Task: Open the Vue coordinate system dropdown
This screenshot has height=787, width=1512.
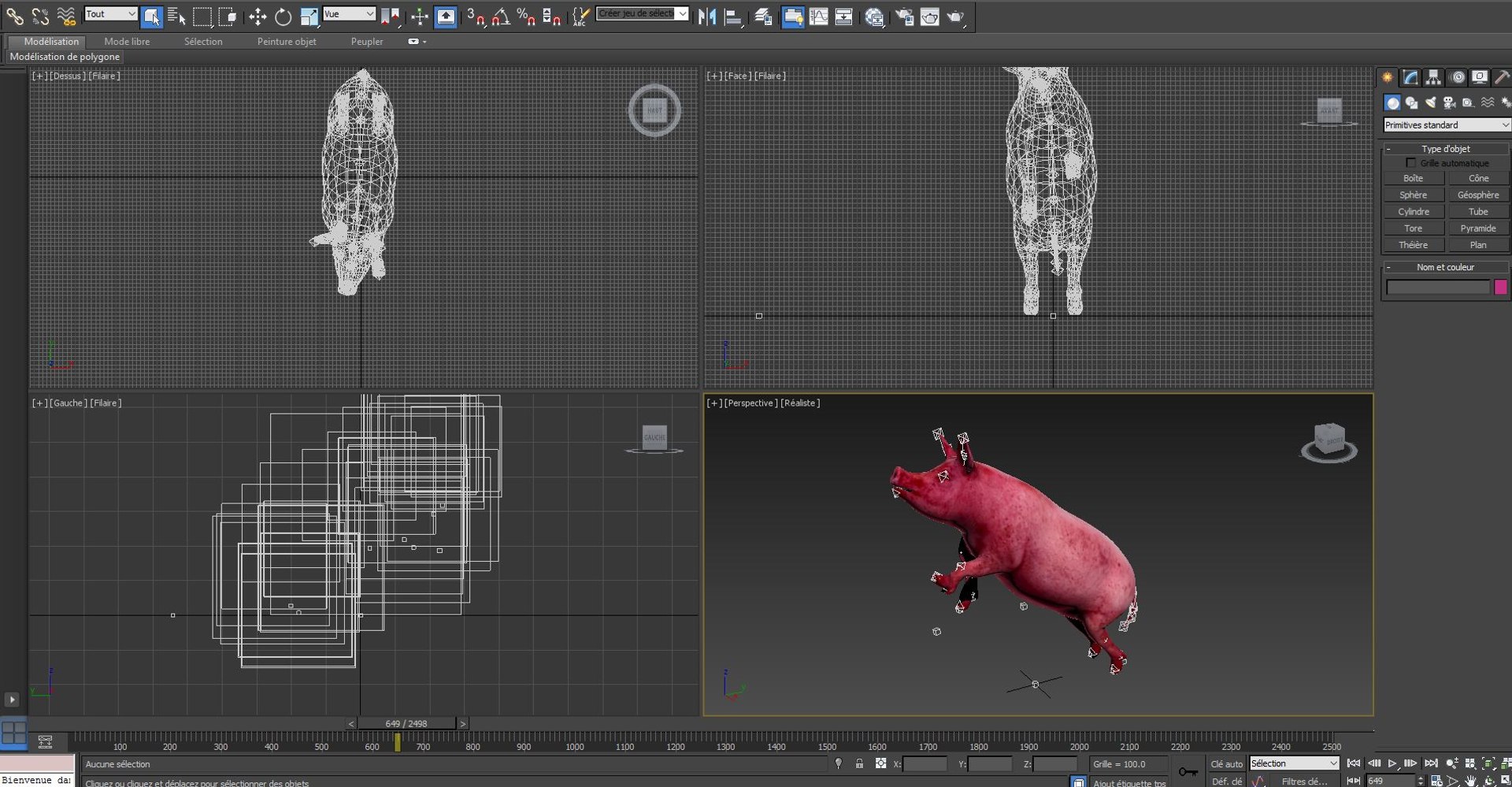Action: coord(349,14)
